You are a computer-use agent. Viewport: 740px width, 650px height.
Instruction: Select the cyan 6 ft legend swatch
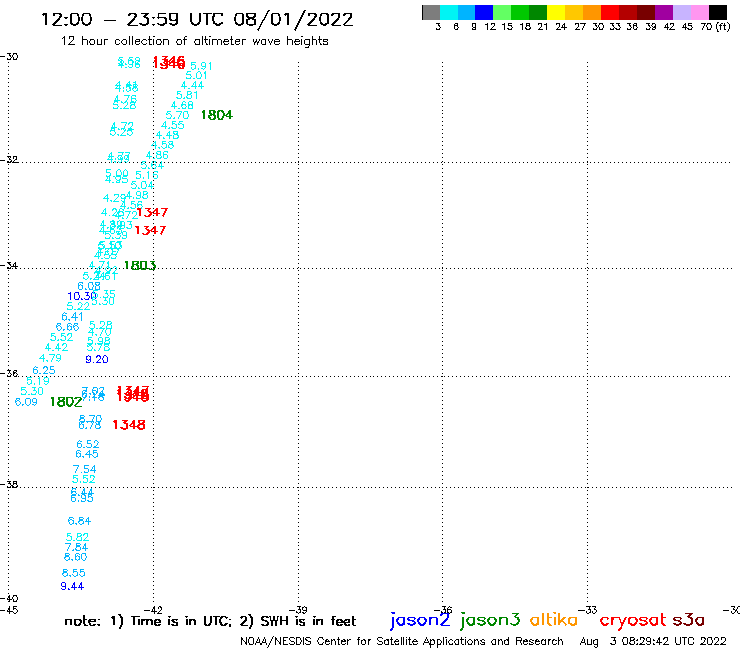click(x=449, y=12)
